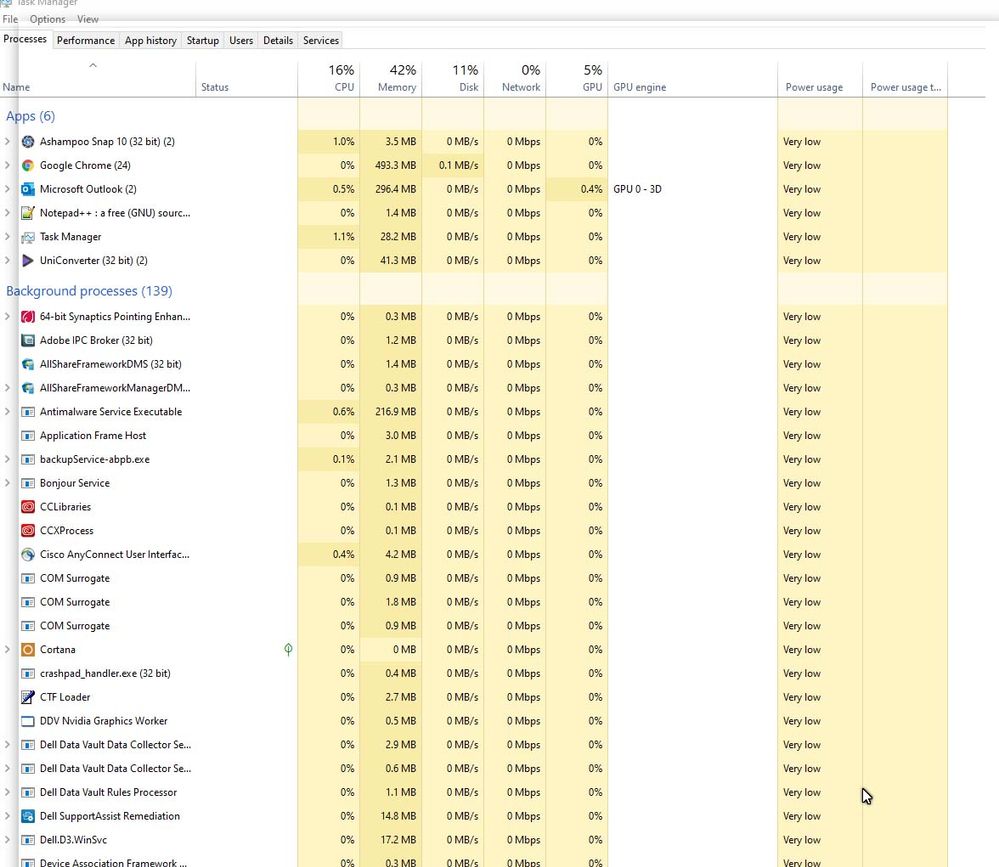Click the Task Manager process icon
999x867 pixels.
click(27, 237)
